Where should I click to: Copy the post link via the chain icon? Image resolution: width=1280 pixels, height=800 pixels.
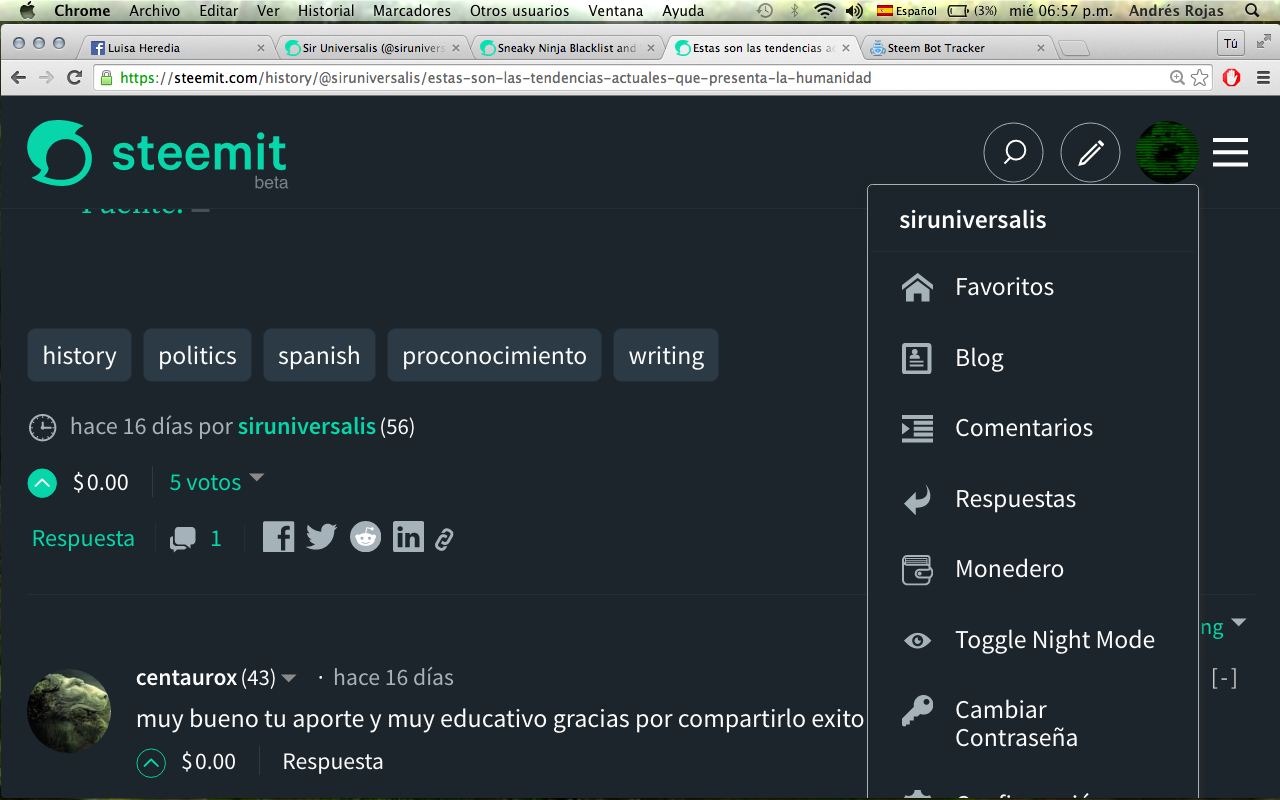point(444,536)
